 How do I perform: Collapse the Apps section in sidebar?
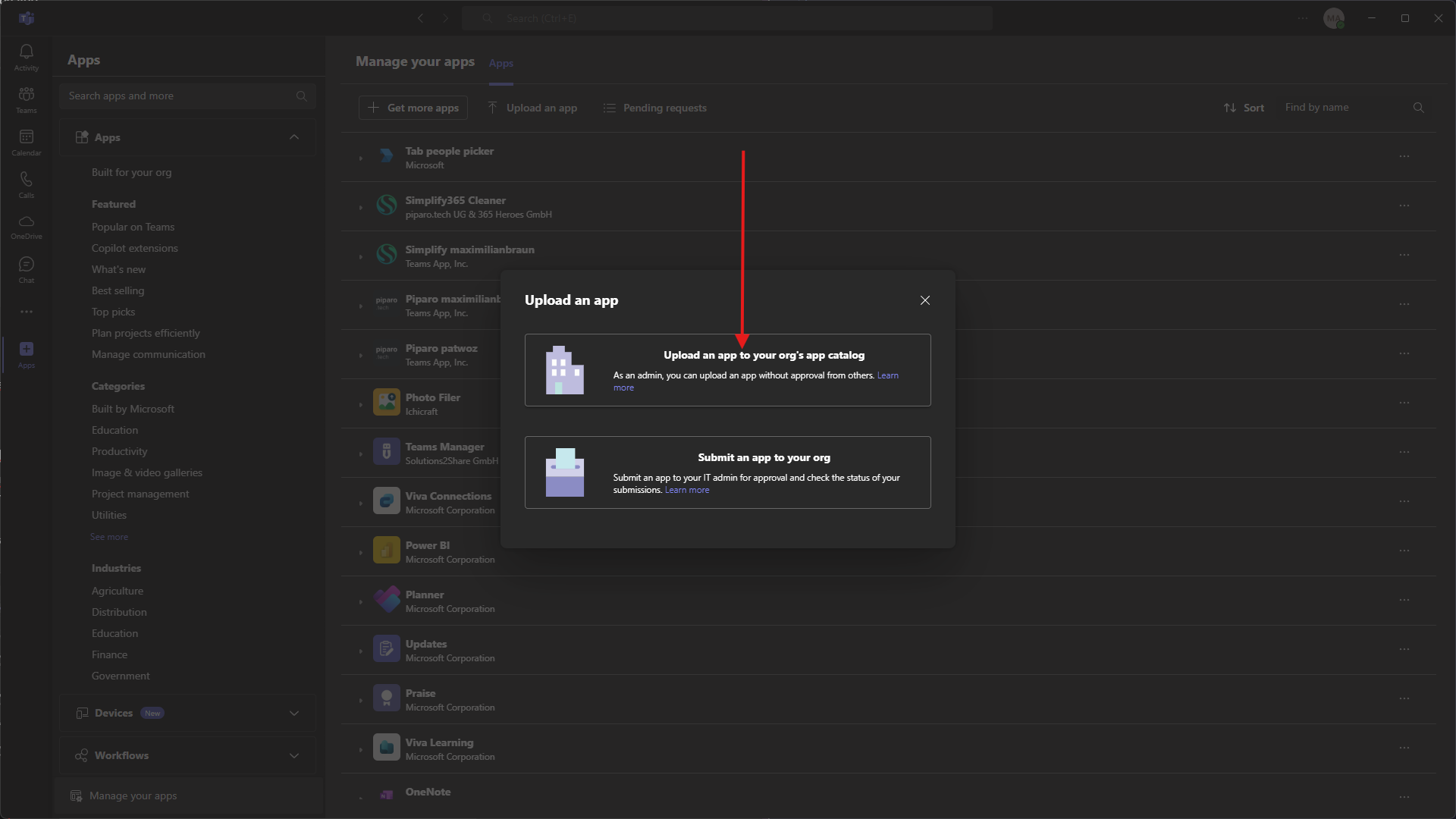294,137
